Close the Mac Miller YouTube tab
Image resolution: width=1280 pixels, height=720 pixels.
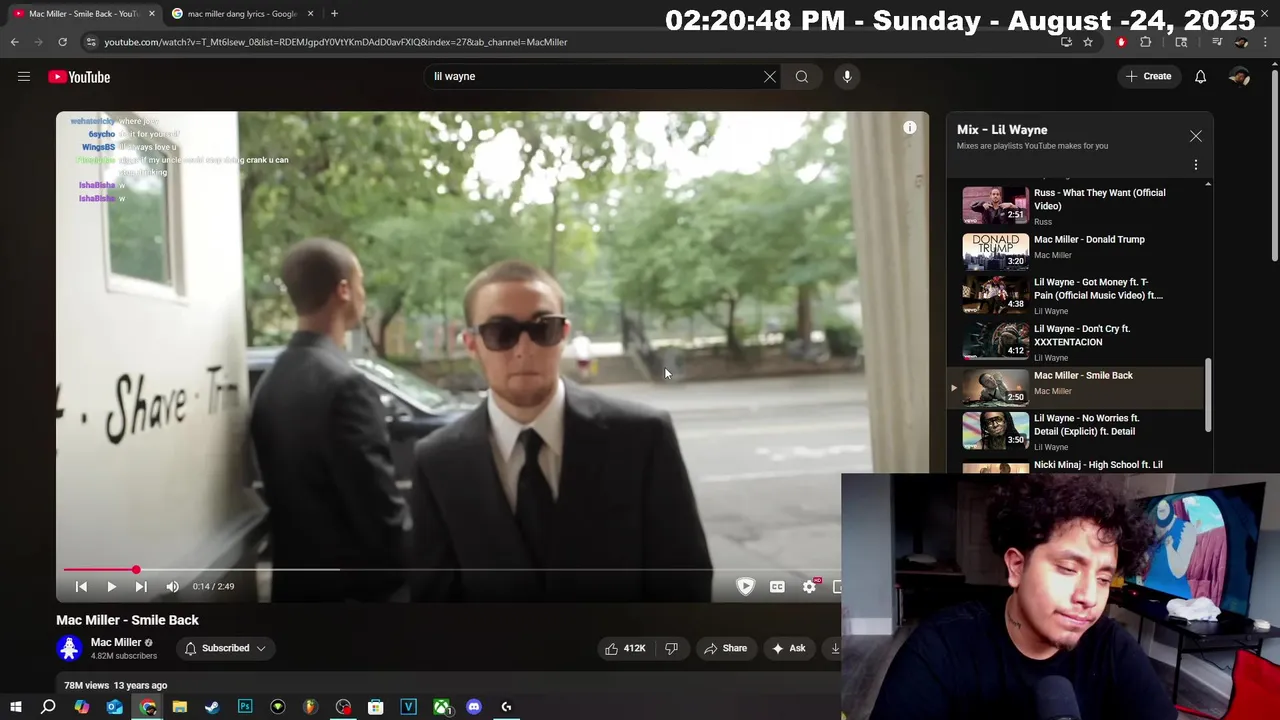(x=152, y=14)
